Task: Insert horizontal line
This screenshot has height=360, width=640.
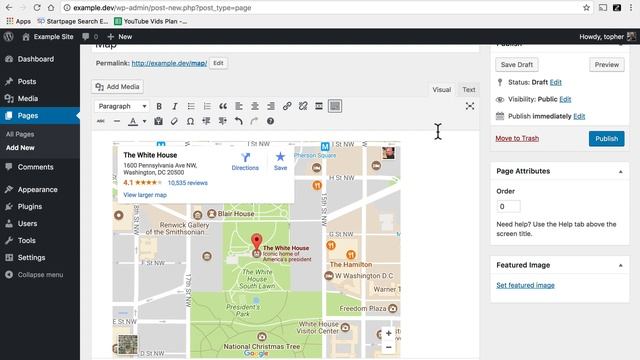Action: (x=117, y=121)
